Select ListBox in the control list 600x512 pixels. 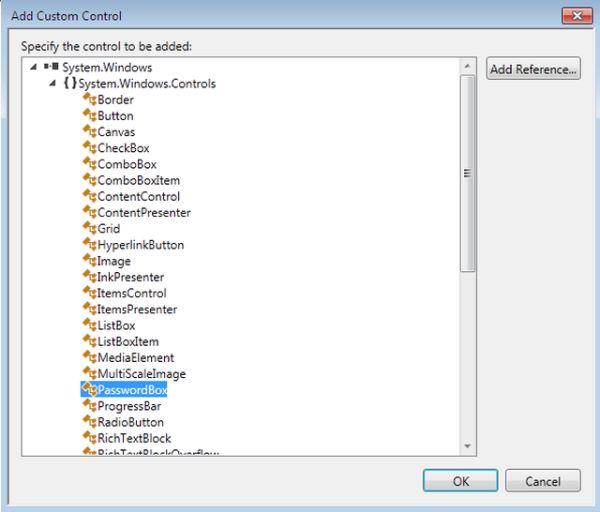tap(109, 325)
